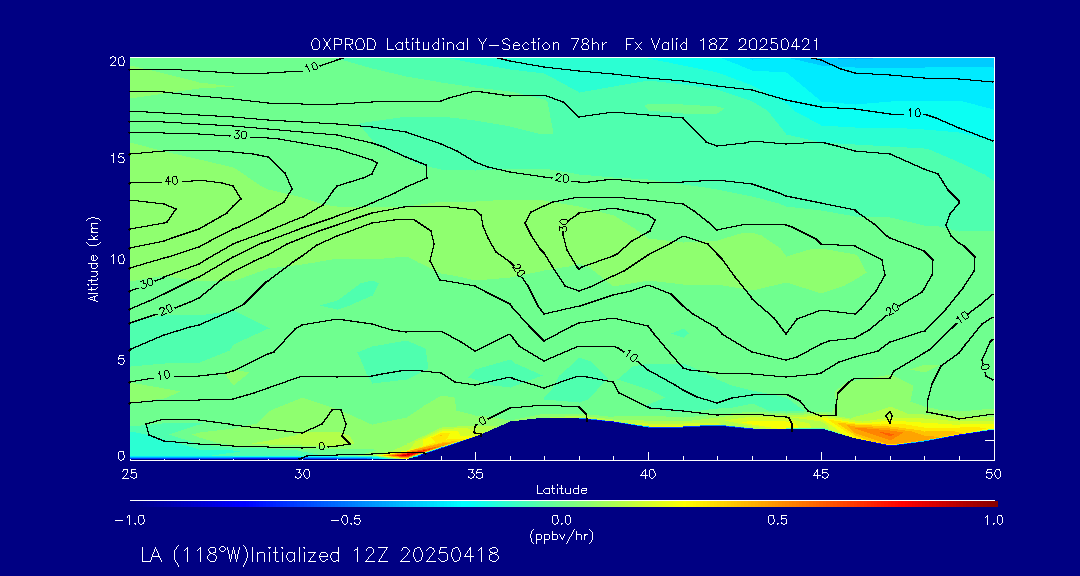This screenshot has height=576, width=1080.
Task: Click the dark blue end of color bar
Action: (139, 504)
